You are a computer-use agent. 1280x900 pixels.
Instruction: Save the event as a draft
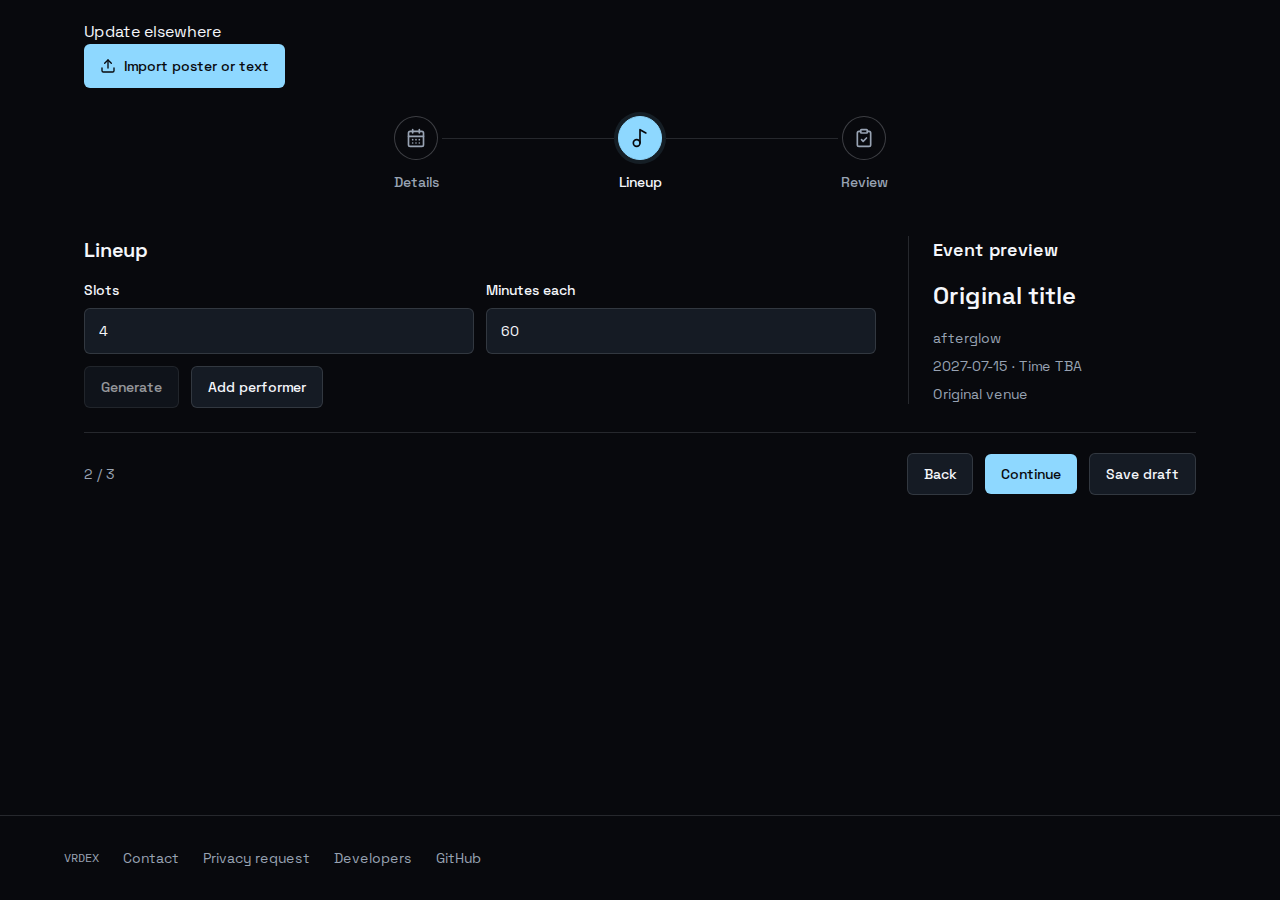point(1142,474)
